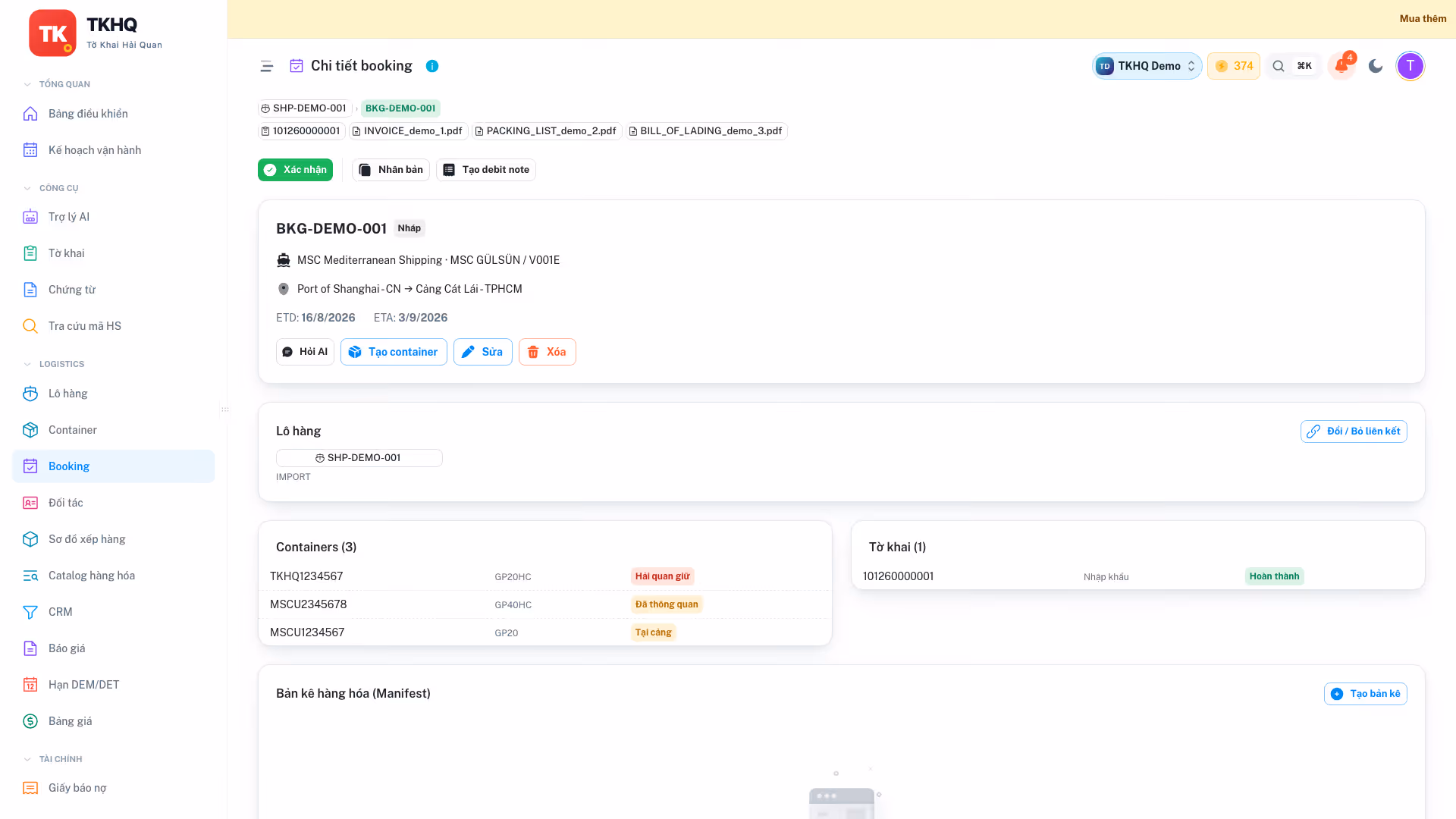1456x819 pixels.
Task: Click the 374 credits coin badge
Action: pyautogui.click(x=1234, y=66)
